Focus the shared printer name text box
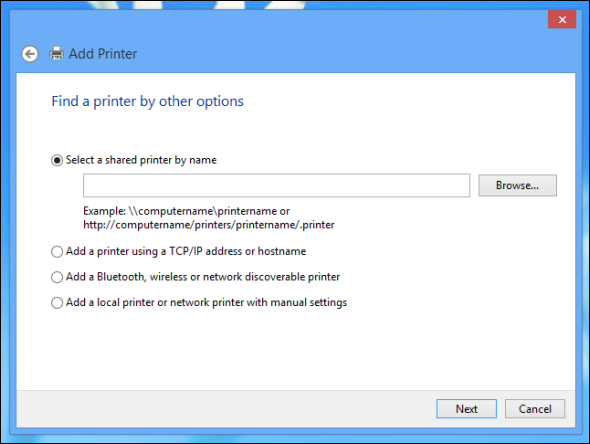The height and width of the screenshot is (444, 590). pyautogui.click(x=277, y=185)
